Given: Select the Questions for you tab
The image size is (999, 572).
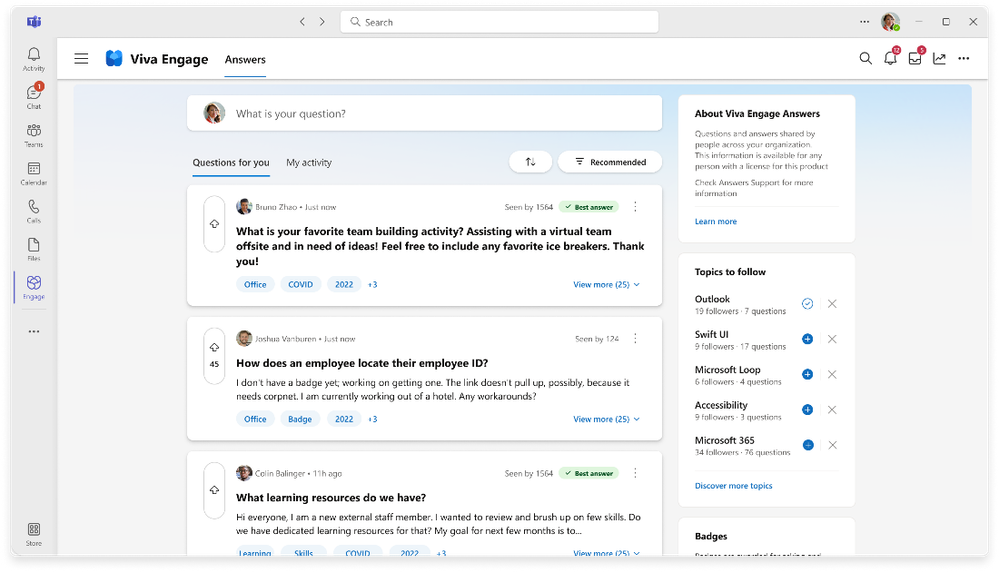Looking at the screenshot, I should pyautogui.click(x=231, y=162).
